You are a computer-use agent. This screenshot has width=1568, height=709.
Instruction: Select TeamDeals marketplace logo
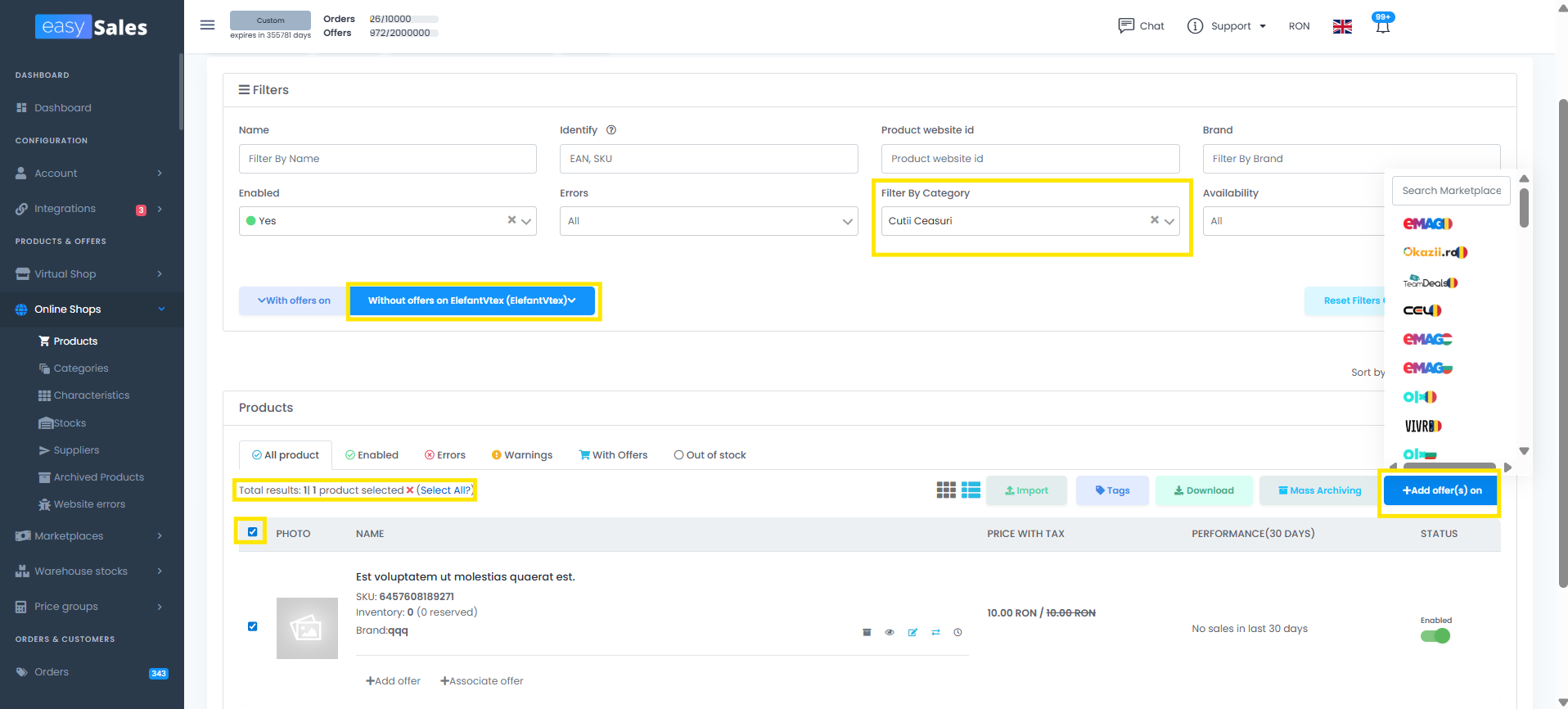[x=1431, y=282]
